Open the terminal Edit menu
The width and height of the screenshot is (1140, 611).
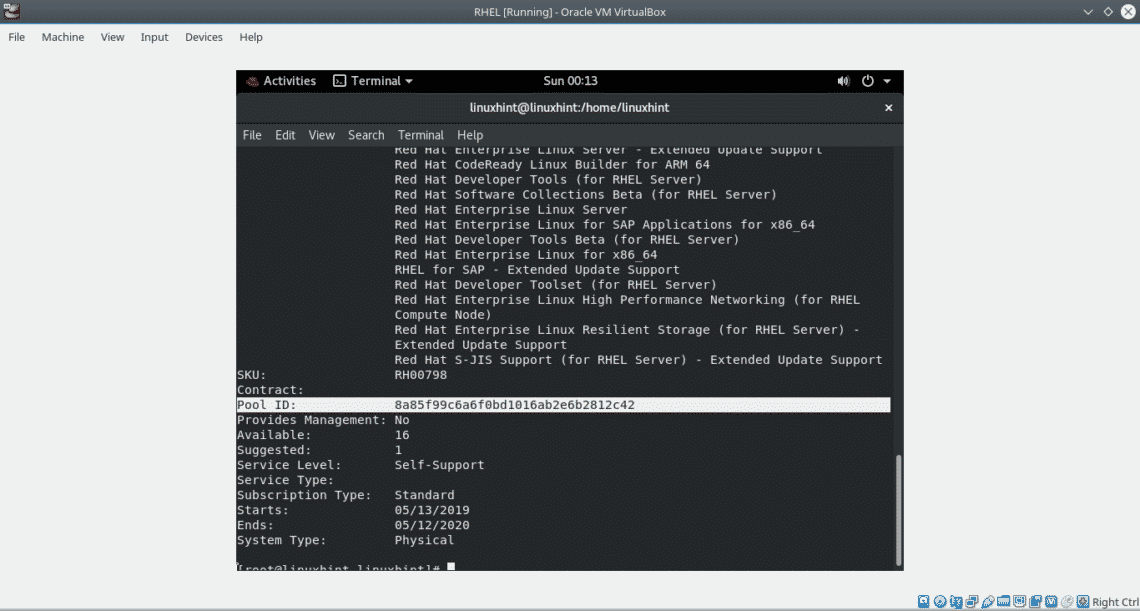(285, 135)
